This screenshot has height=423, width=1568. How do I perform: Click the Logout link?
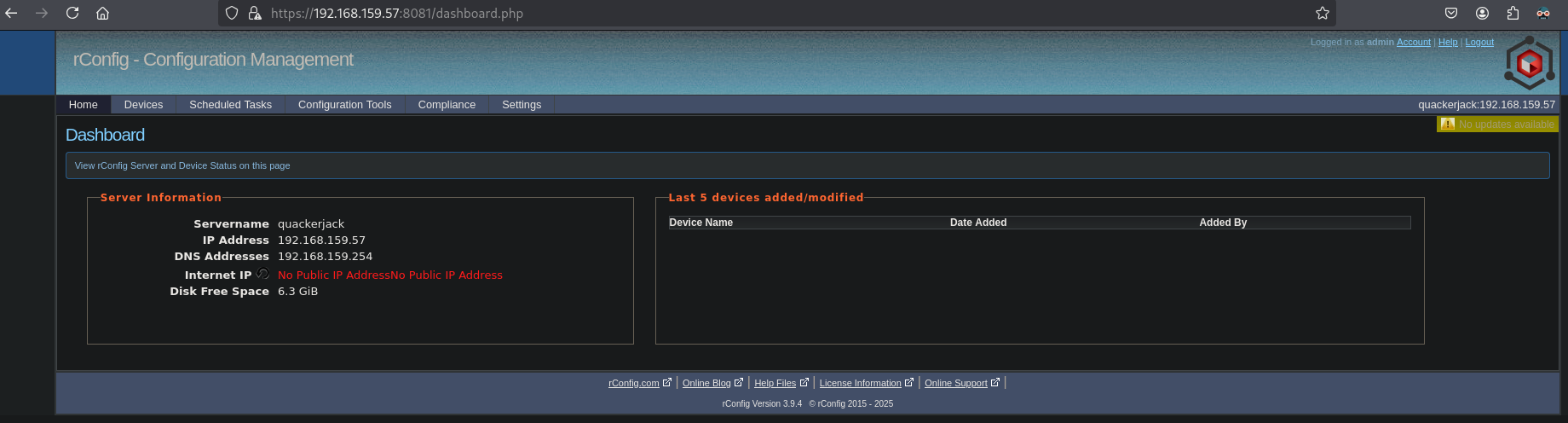[1479, 42]
